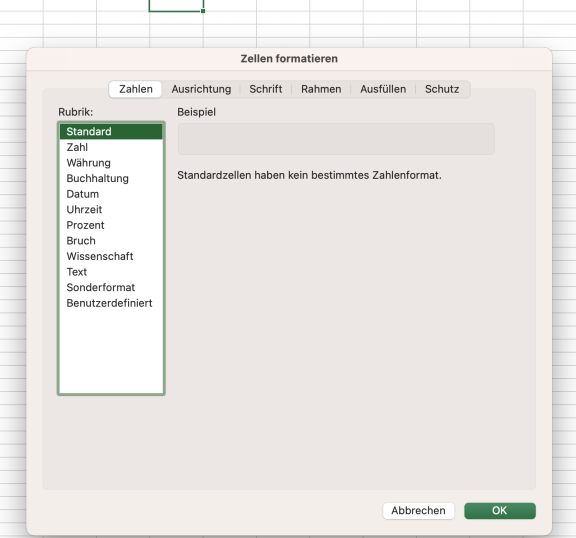Pick the Buchhaltung format category
This screenshot has width=576, height=538.
coord(111,178)
